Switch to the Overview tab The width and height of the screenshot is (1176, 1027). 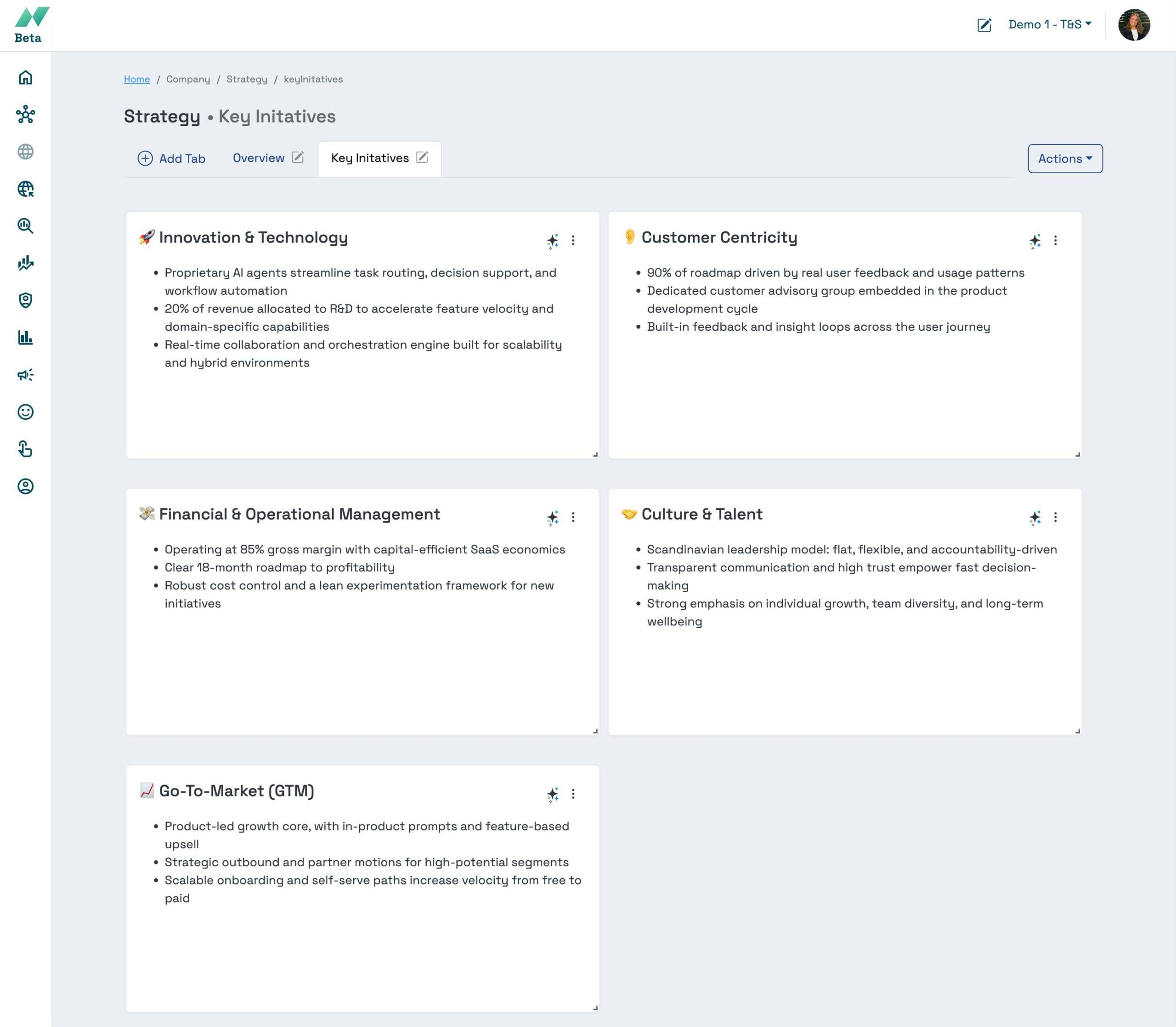pyautogui.click(x=259, y=158)
